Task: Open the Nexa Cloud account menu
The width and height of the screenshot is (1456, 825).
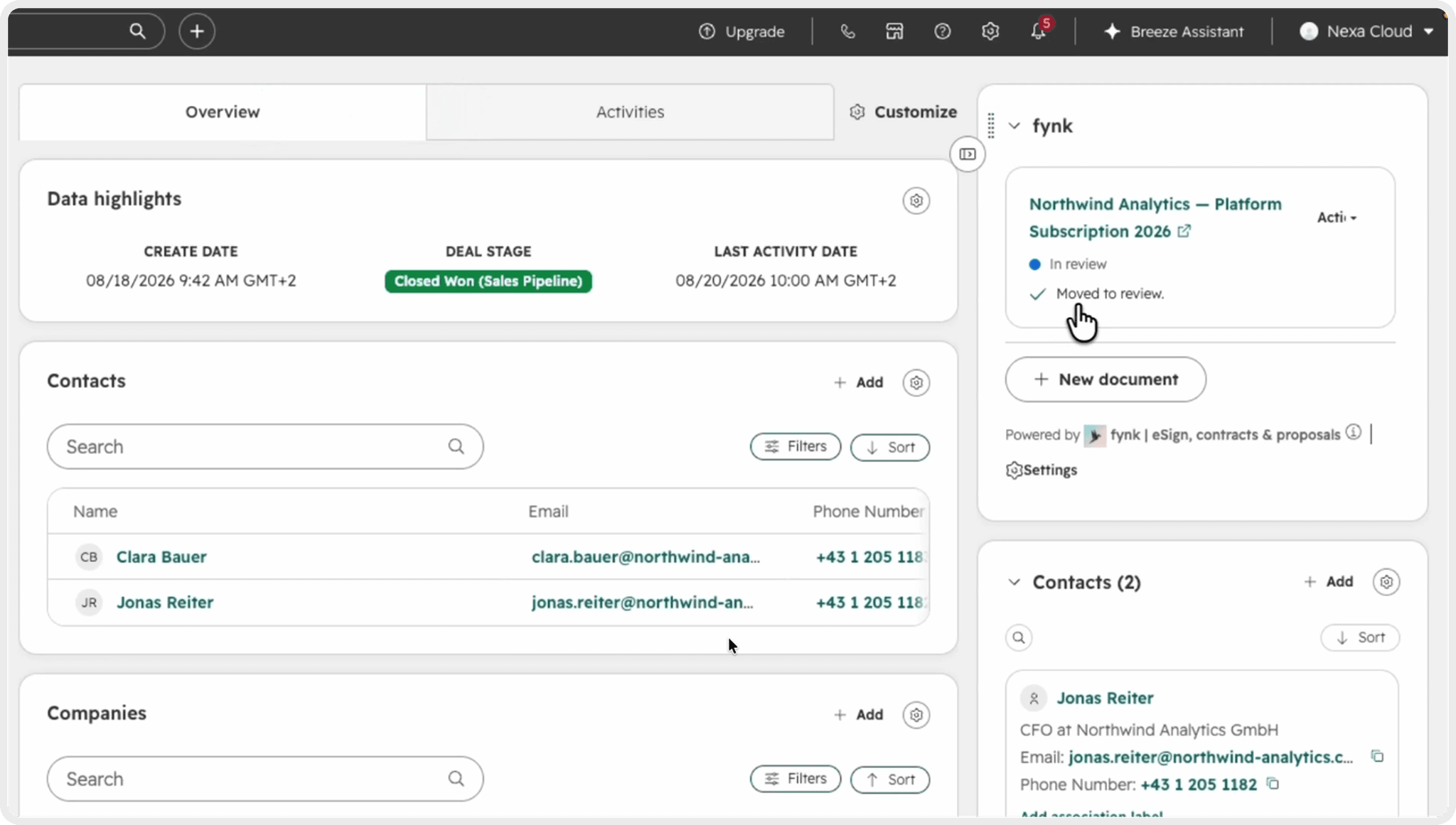Action: [1366, 31]
